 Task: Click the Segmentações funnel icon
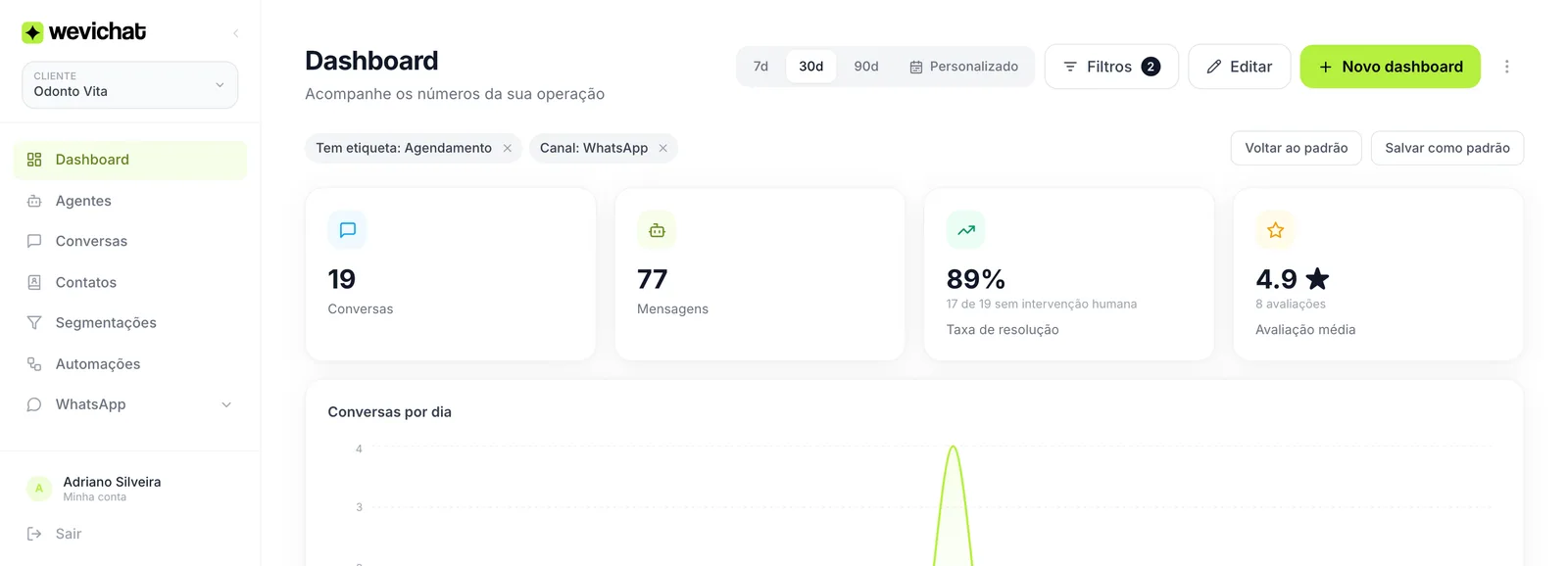coord(34,322)
